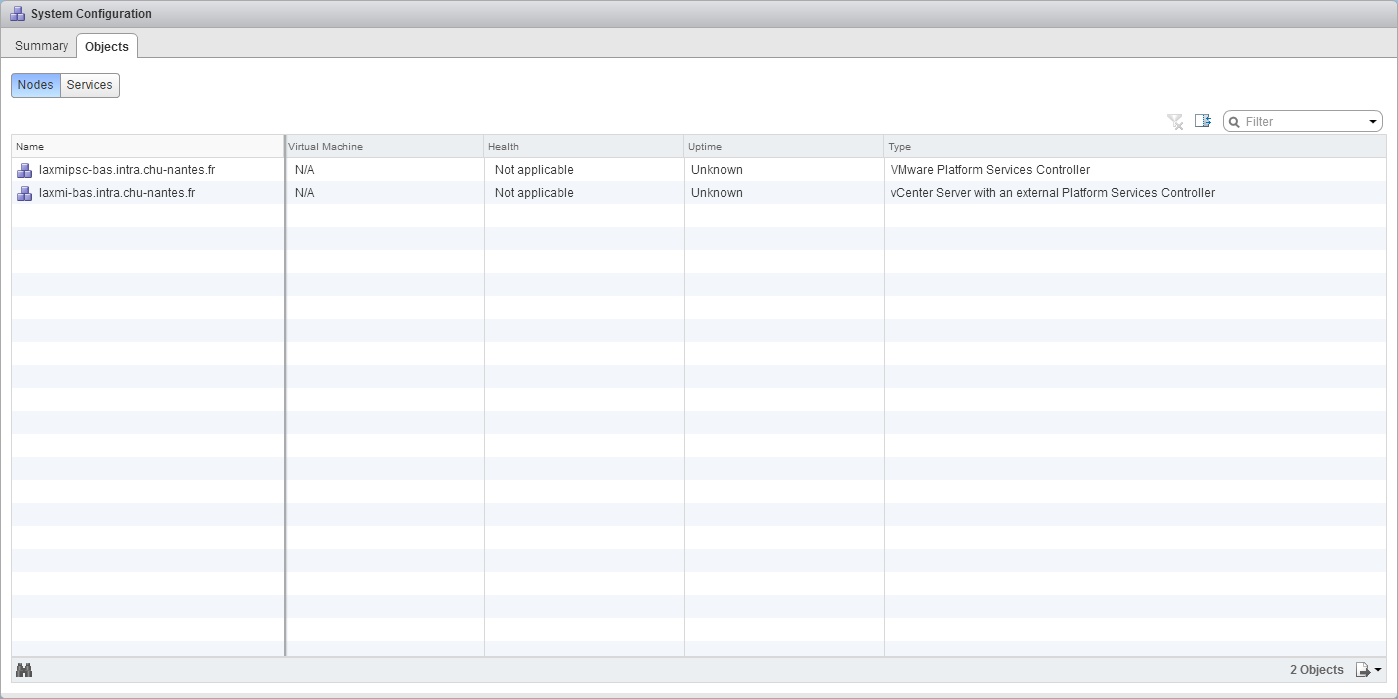Click the laxmi-bas node icon
This screenshot has width=1398, height=699.
click(25, 193)
